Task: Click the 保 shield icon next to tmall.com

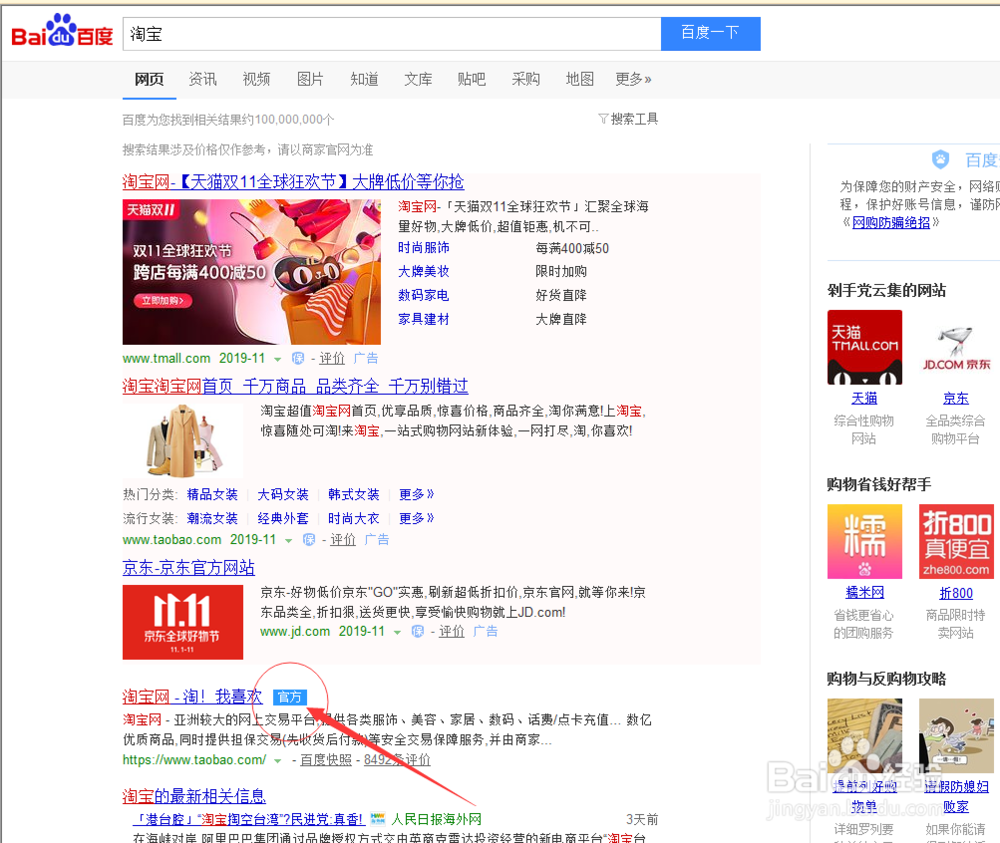Action: click(298, 358)
